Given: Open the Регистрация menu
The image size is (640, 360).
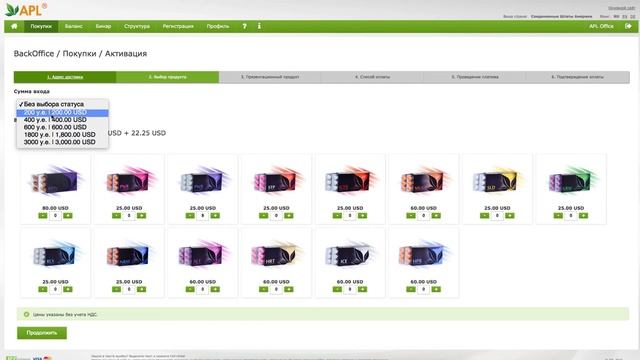Looking at the screenshot, I should click(178, 26).
